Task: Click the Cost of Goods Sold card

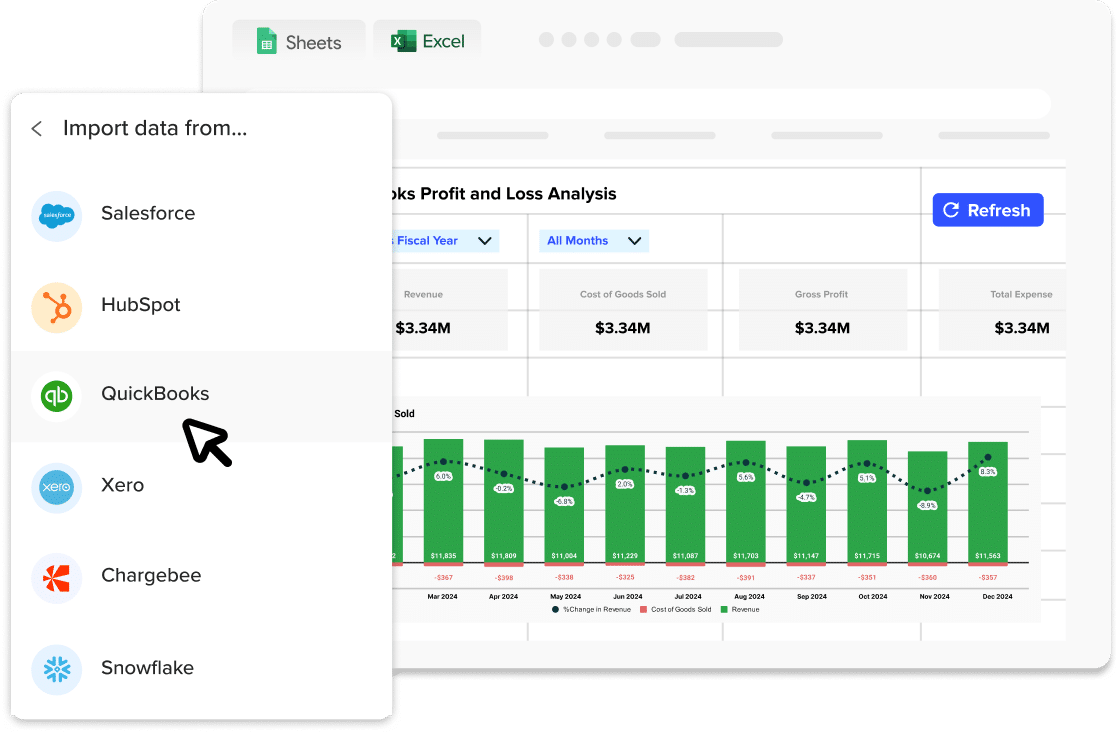Action: (x=623, y=309)
